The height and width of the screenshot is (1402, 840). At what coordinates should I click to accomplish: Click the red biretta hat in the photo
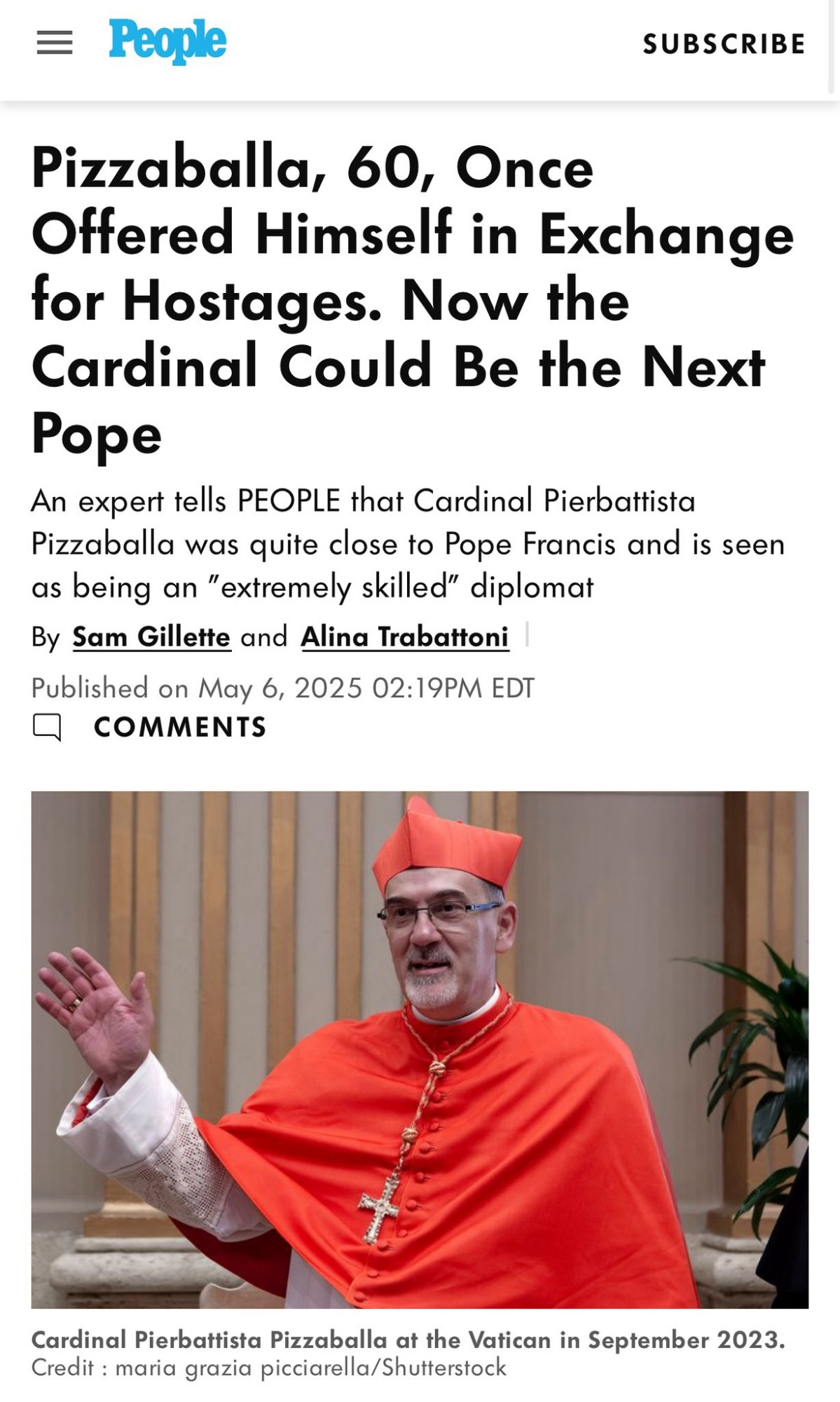pyautogui.click(x=446, y=846)
